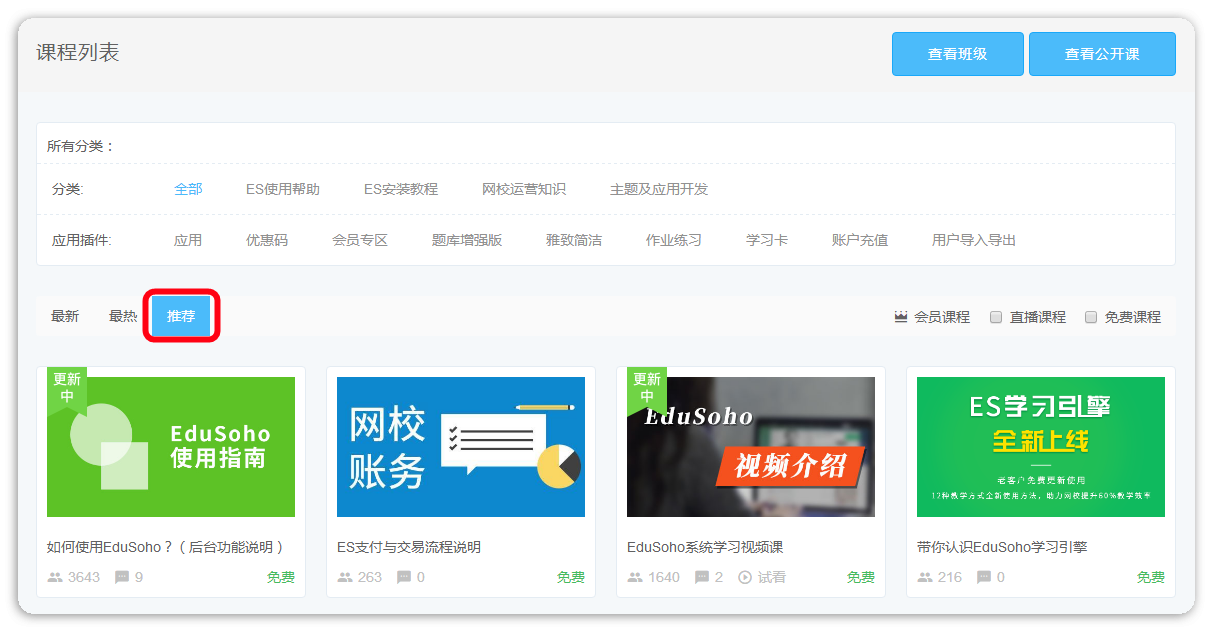Click the student count icon under EduSoho使用指南 course
This screenshot has height=632, width=1213.
[55, 577]
